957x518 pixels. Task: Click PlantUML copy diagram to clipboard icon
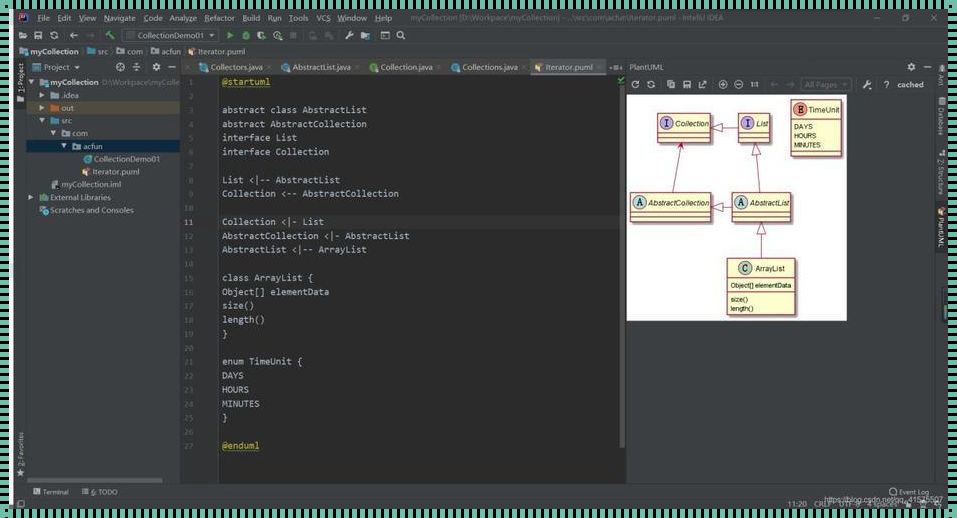pyautogui.click(x=671, y=85)
